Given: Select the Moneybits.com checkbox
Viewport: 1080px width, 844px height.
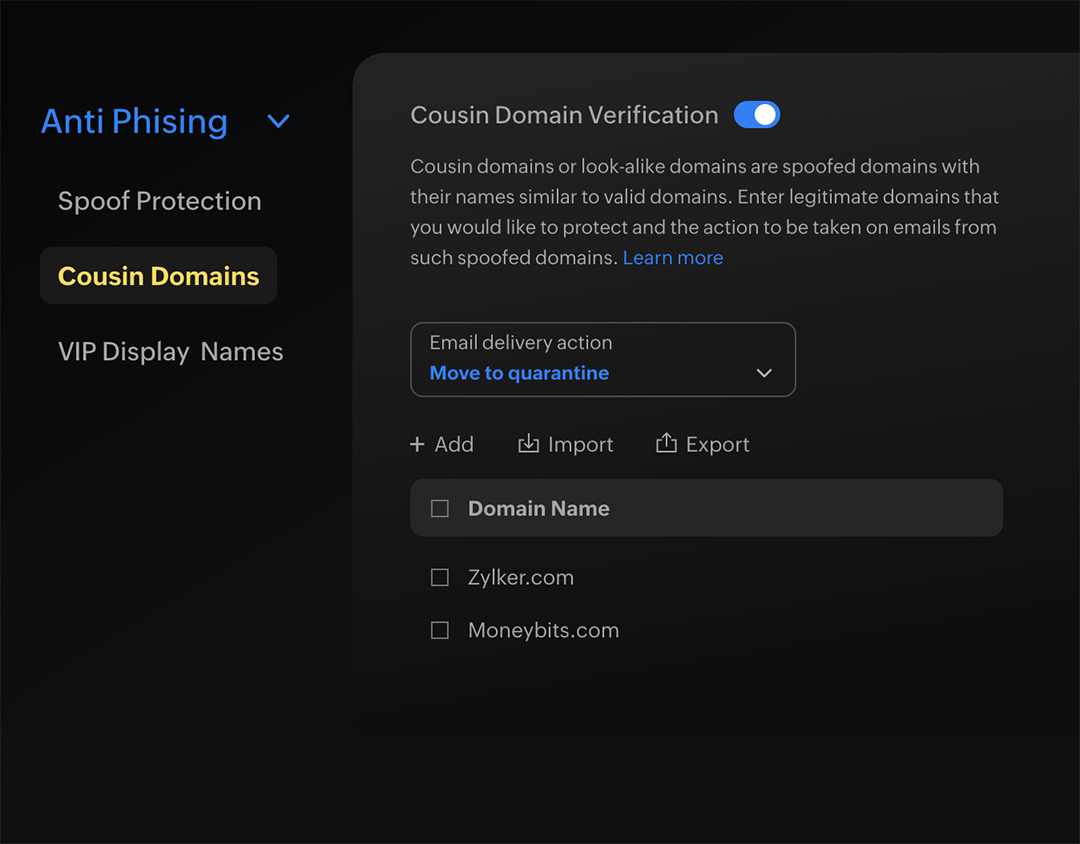Looking at the screenshot, I should pos(439,631).
